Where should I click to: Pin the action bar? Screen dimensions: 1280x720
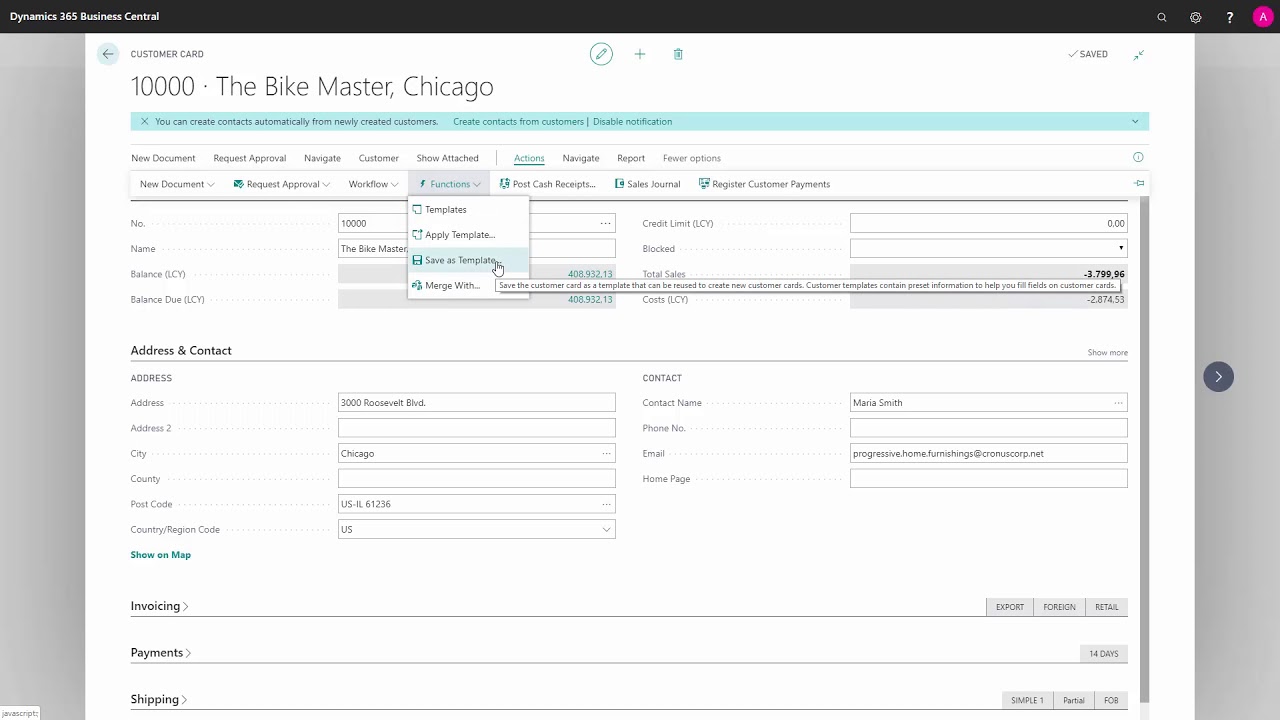[x=1139, y=183]
